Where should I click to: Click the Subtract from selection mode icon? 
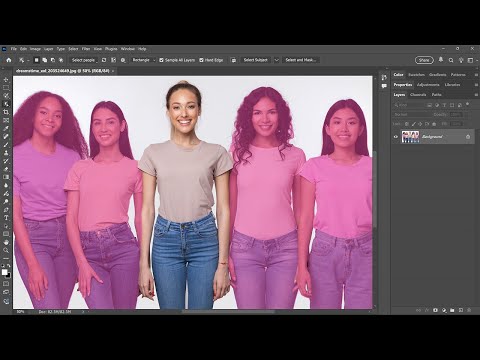(53, 60)
